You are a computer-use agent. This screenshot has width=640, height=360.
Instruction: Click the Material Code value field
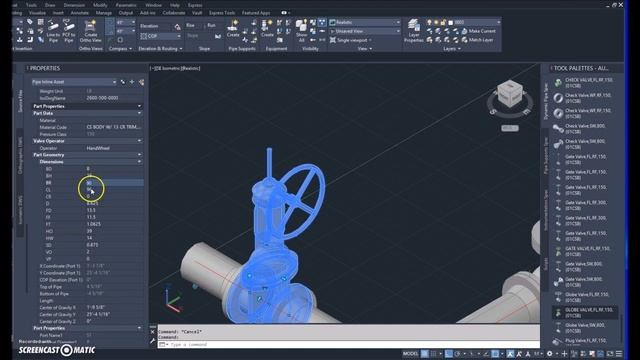115,127
